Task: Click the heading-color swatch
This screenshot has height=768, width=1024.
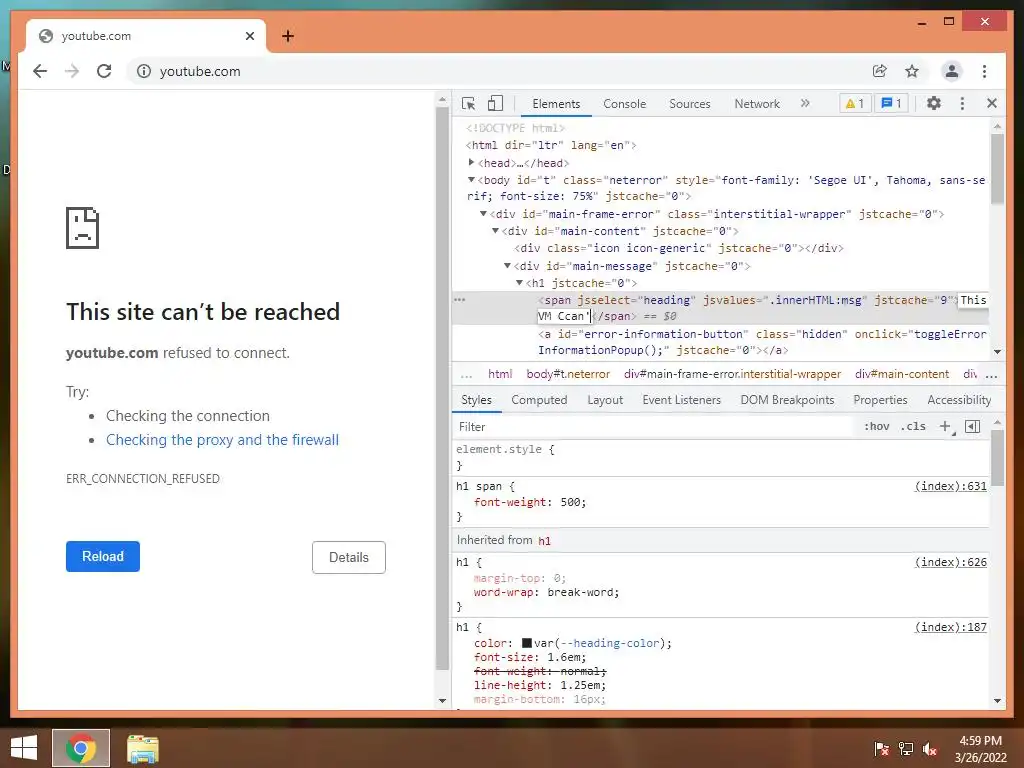Action: point(527,643)
